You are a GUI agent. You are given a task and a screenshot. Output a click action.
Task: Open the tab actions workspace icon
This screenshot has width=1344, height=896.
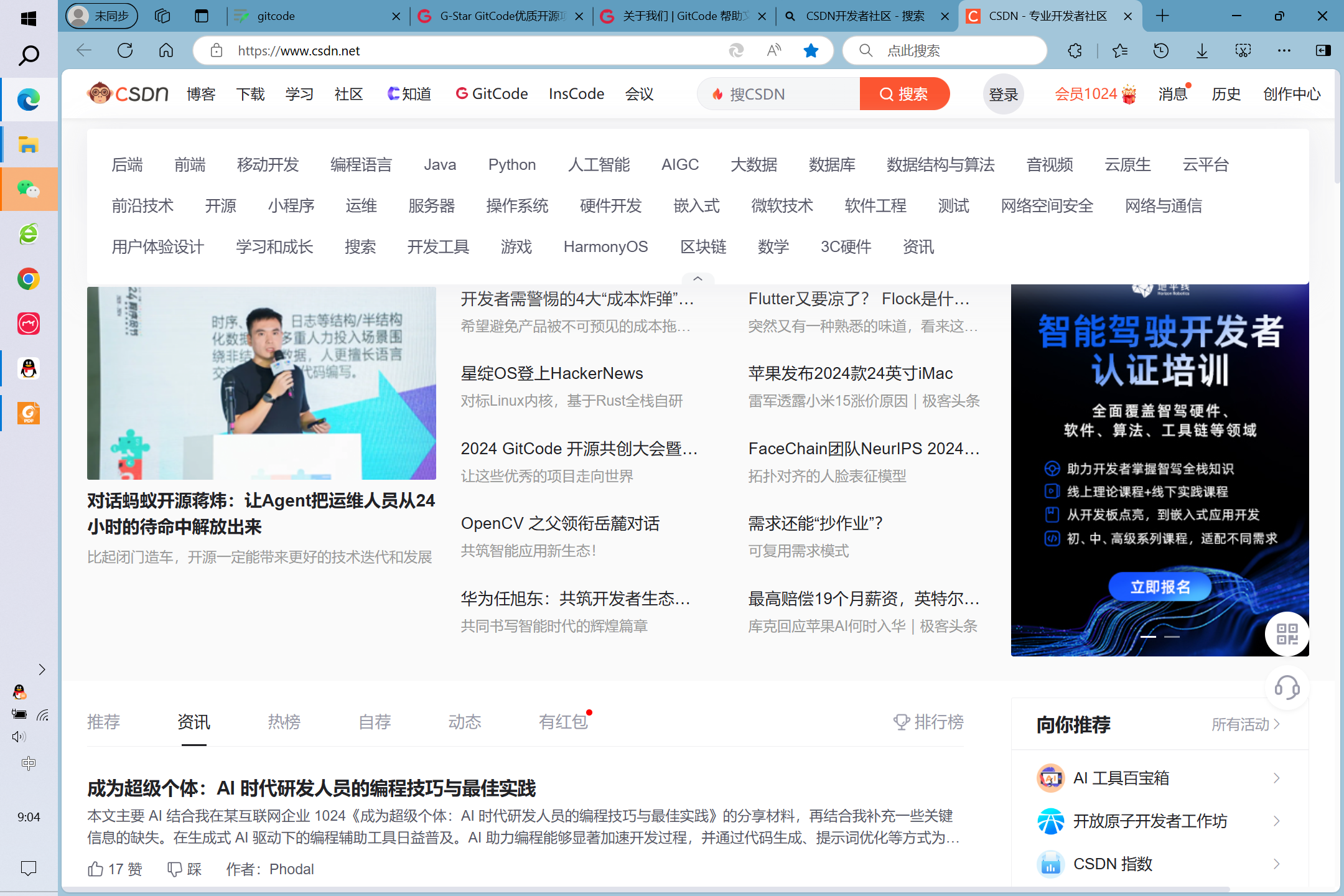(x=162, y=16)
